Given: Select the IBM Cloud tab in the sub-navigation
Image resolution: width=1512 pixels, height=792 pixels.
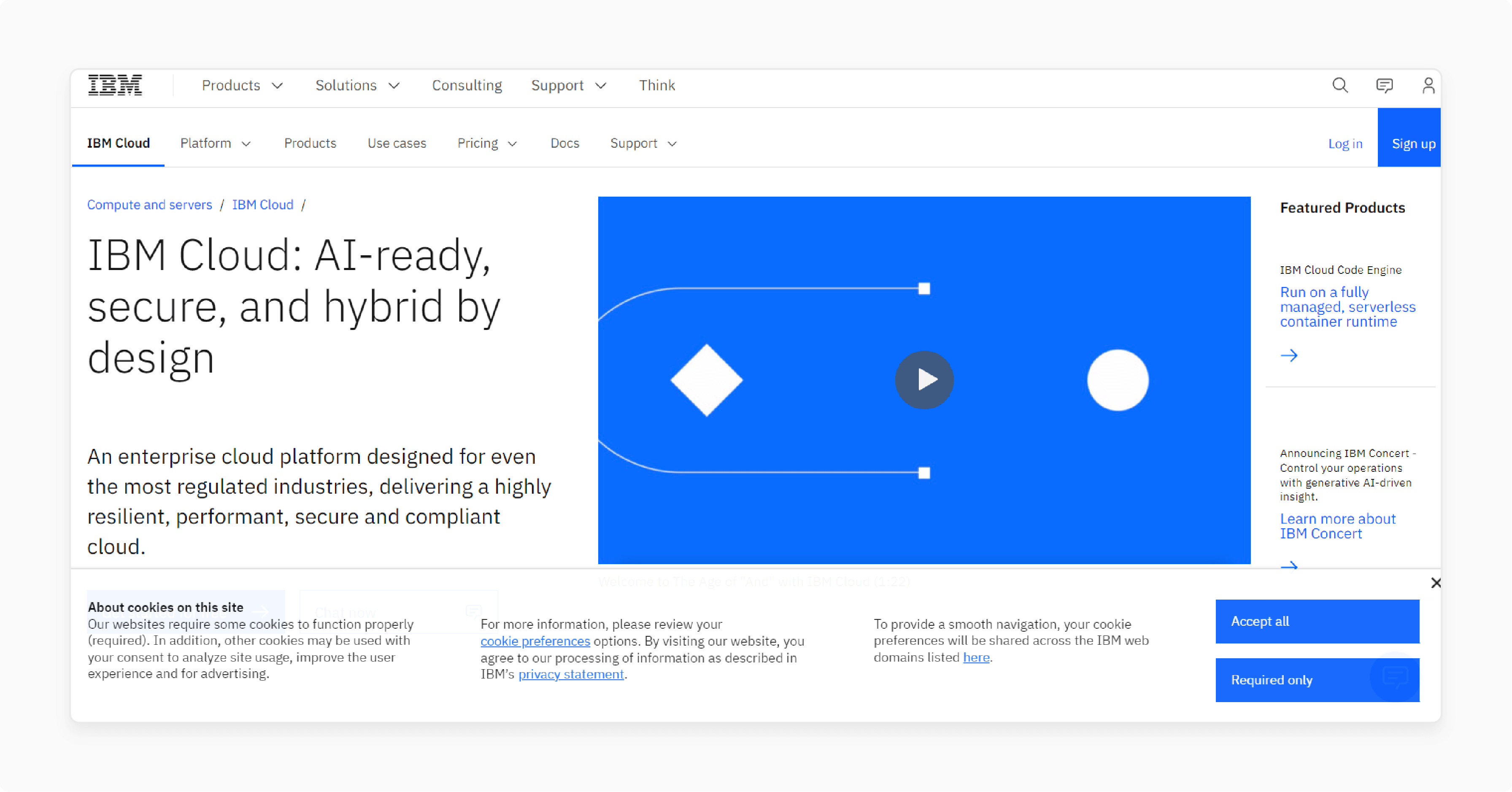Looking at the screenshot, I should point(119,143).
